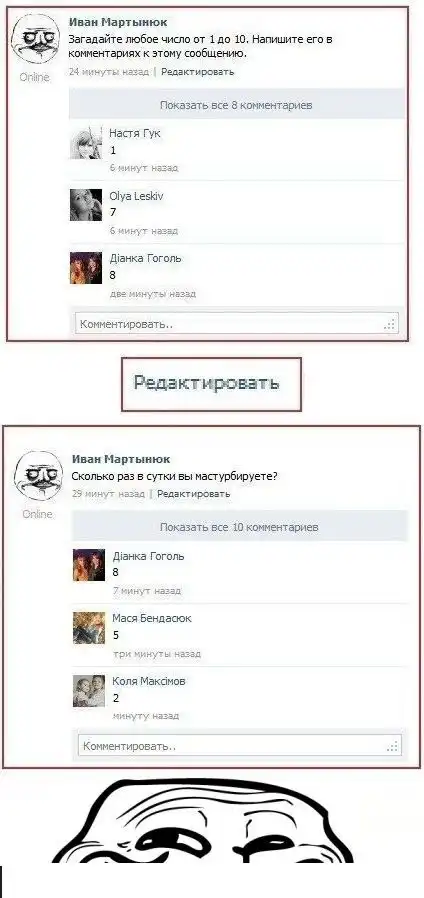424x898 pixels.
Task: Click the large Редактировать button in the middle
Action: point(211,384)
